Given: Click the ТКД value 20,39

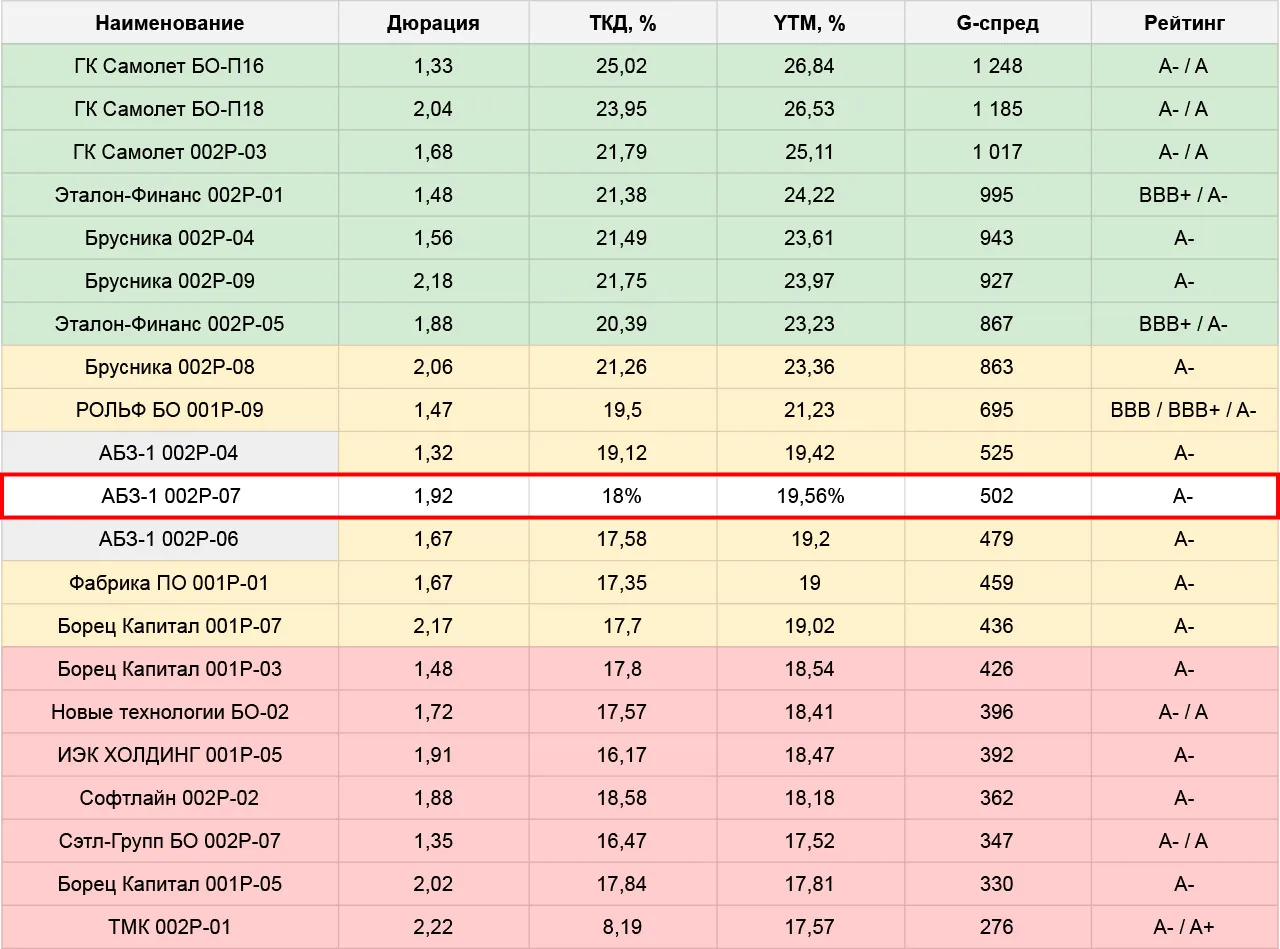Looking at the screenshot, I should (x=622, y=324).
